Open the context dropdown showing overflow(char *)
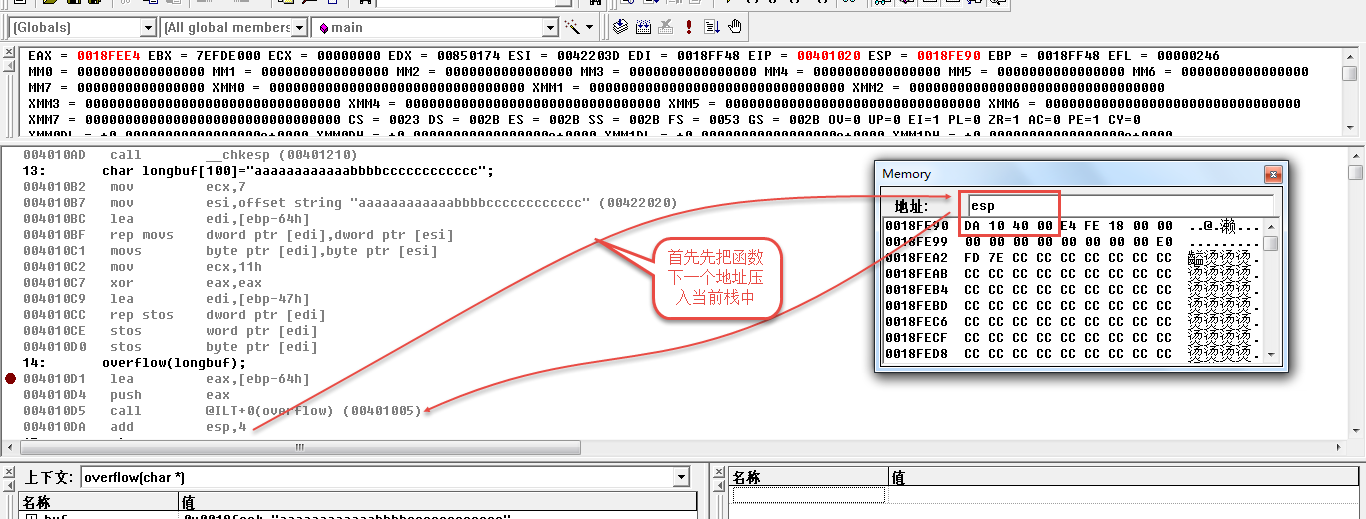The image size is (1366, 519). [x=385, y=478]
